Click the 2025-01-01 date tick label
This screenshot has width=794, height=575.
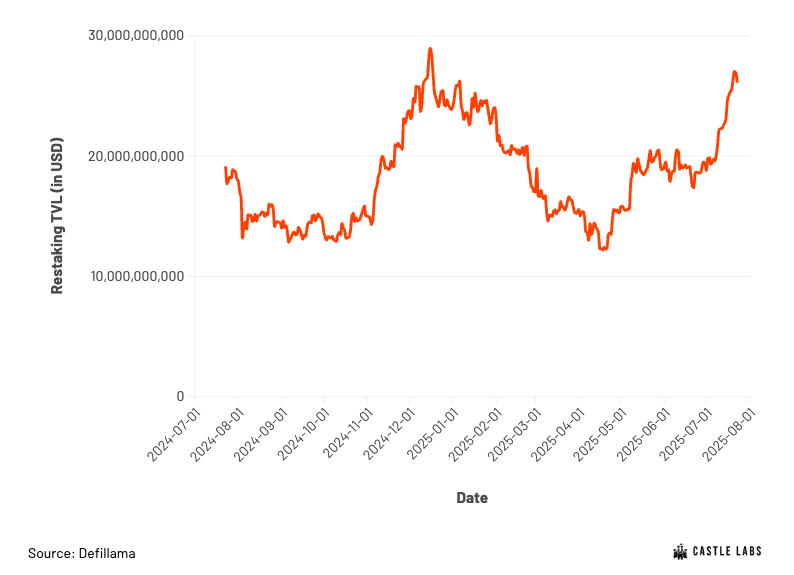pyautogui.click(x=431, y=435)
